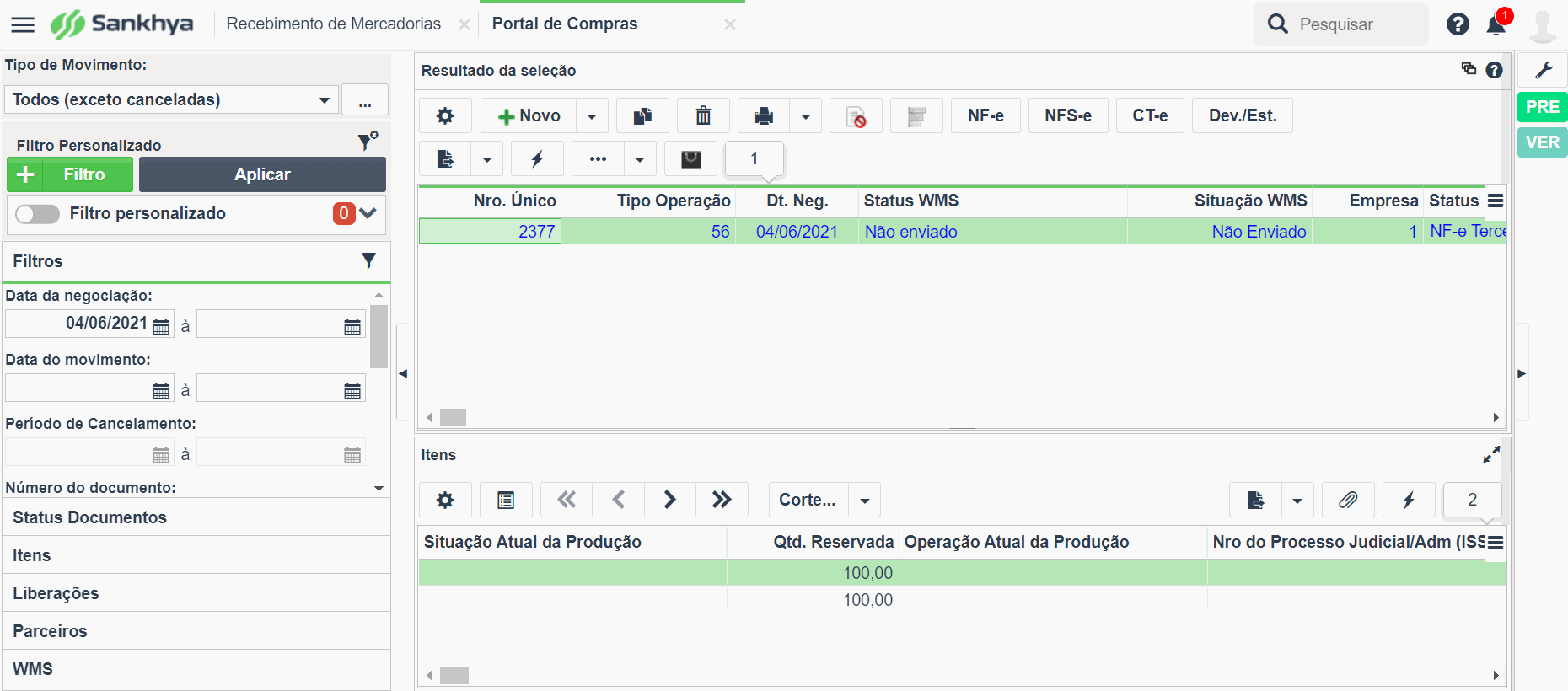Open the Itens filter section

[196, 555]
